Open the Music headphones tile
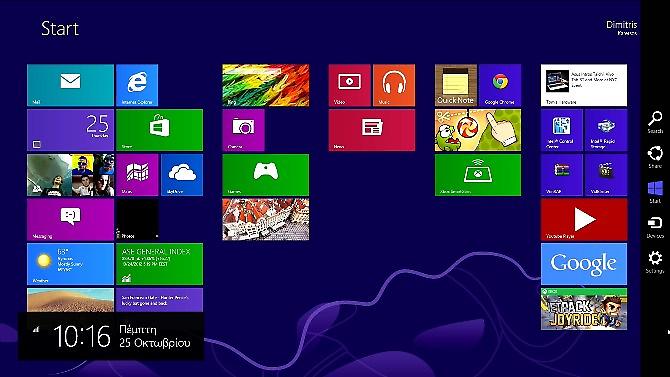The image size is (670, 377). (x=394, y=85)
